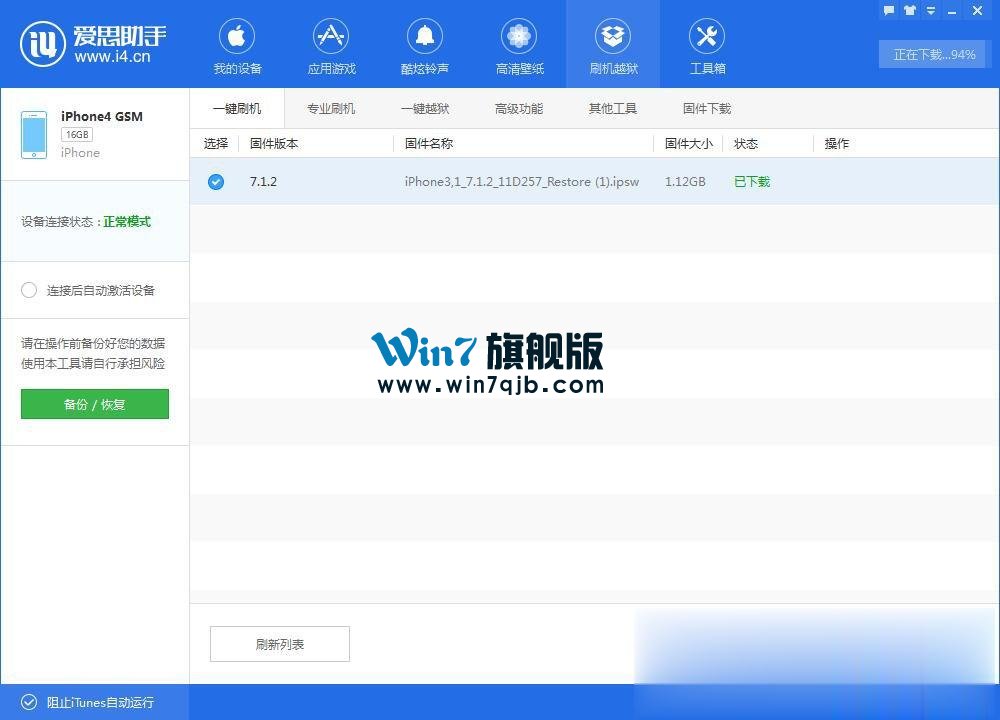Viewport: 1000px width, 720px height.
Task: Click the iPhone4 GSM device name
Action: [x=101, y=116]
